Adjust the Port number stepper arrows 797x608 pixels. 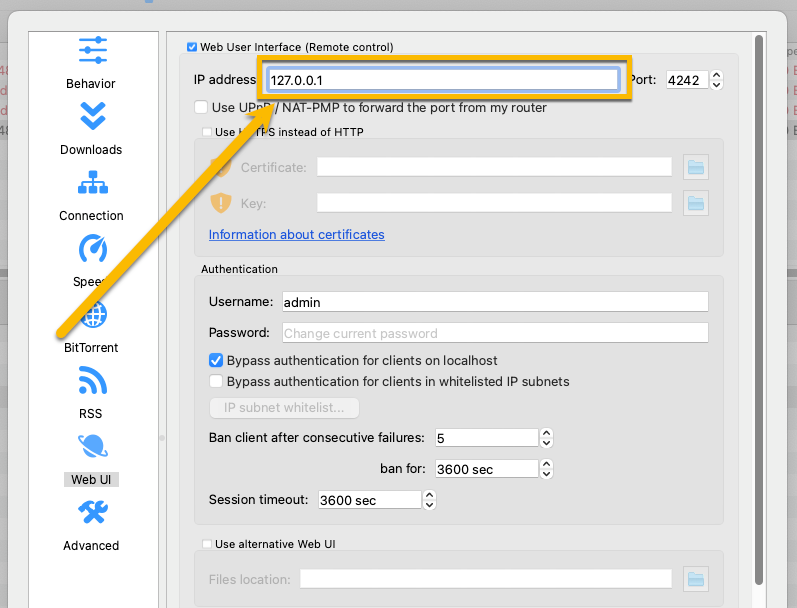[716, 80]
